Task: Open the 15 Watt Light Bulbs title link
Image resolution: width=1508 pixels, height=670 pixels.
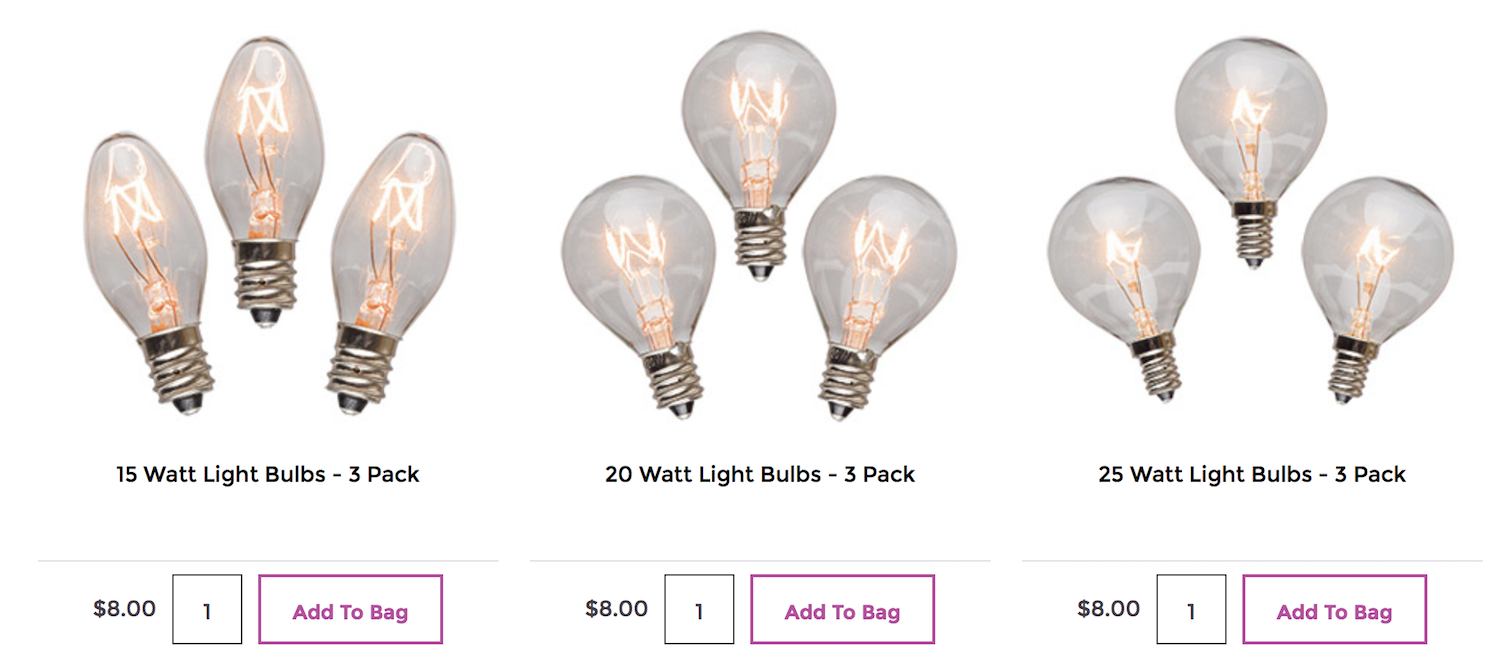Action: 268,474
